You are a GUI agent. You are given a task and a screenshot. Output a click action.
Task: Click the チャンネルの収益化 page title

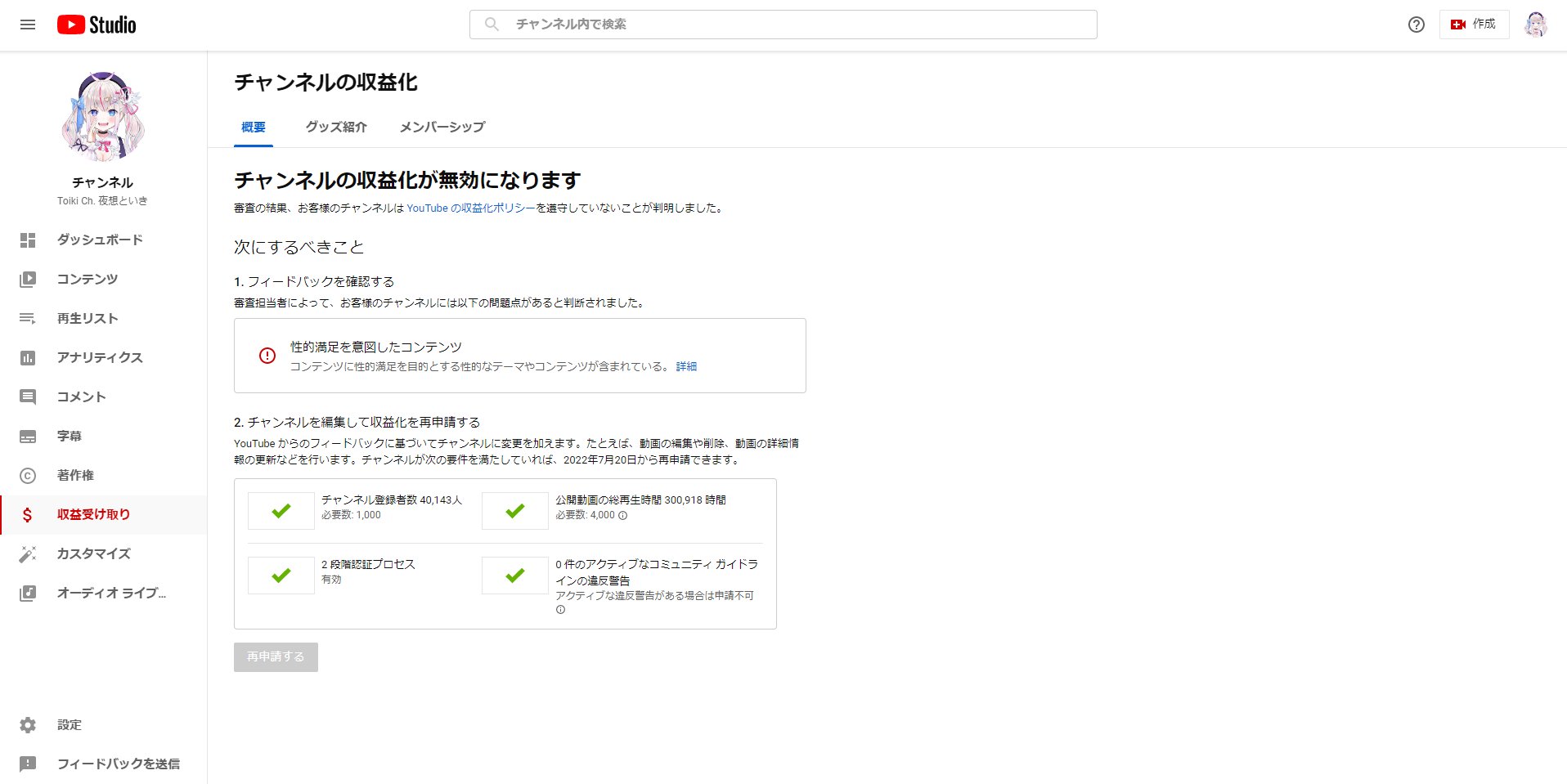[x=326, y=83]
